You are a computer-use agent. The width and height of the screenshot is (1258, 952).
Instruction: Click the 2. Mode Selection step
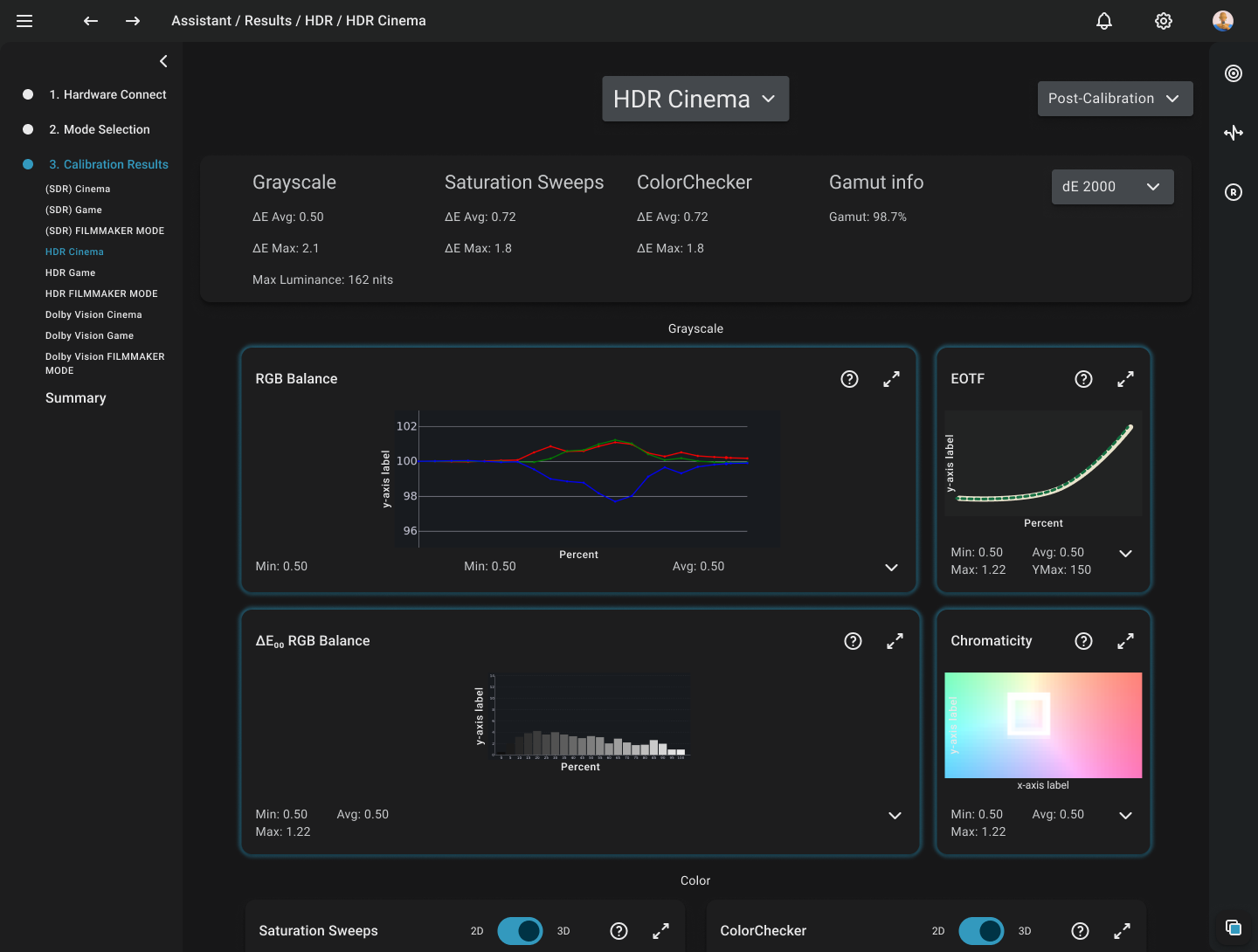tap(100, 129)
